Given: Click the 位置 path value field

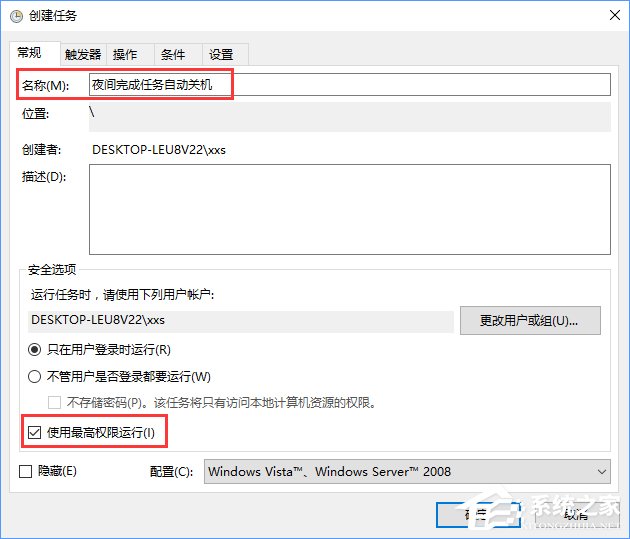Looking at the screenshot, I should coord(350,116).
